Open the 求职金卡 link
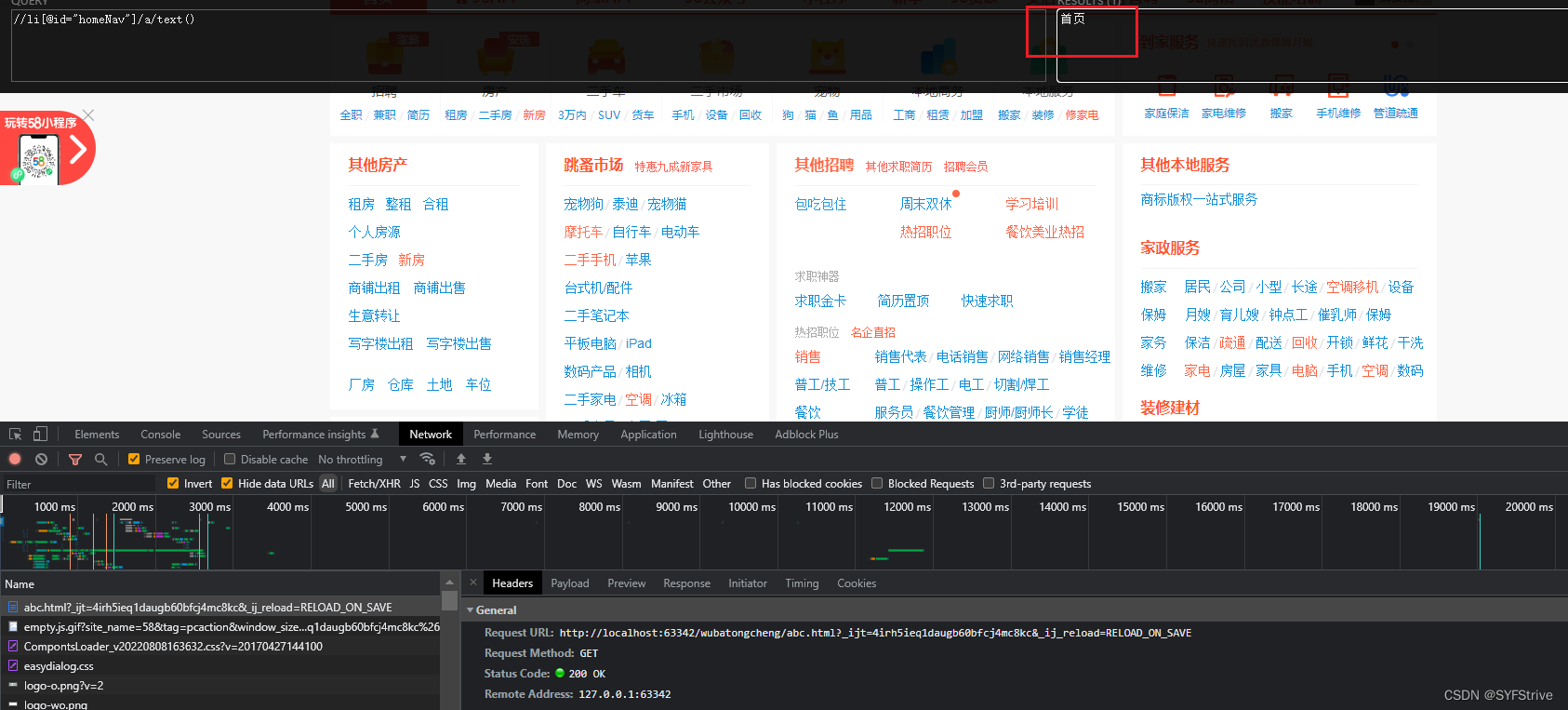1568x710 pixels. [820, 301]
